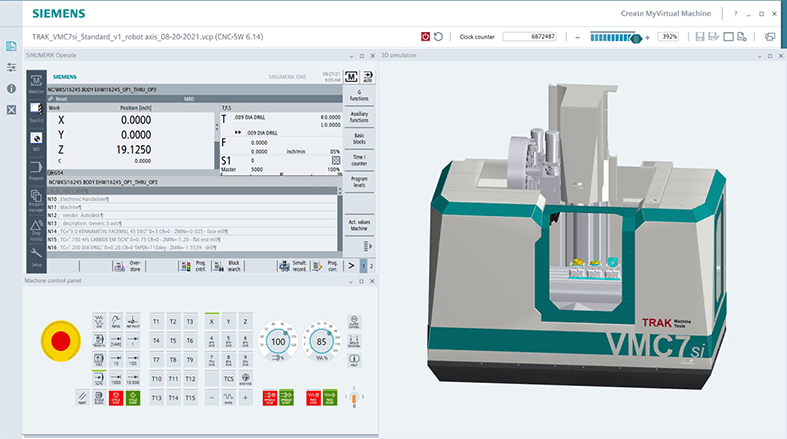787x439 pixels.
Task: Open the Diagnostics area
Action: pyautogui.click(x=36, y=230)
